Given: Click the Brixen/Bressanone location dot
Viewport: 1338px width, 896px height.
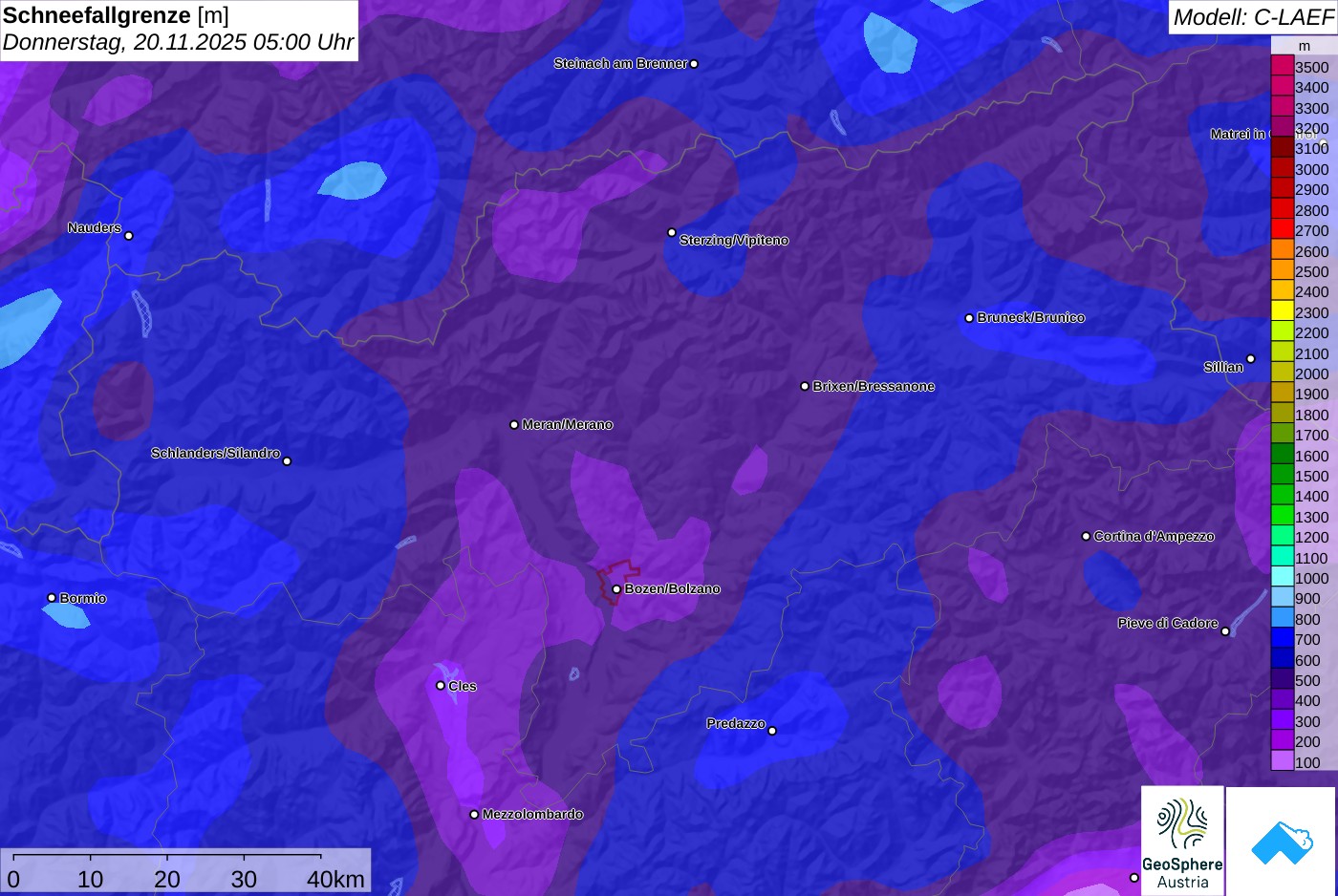Looking at the screenshot, I should pyautogui.click(x=805, y=386).
